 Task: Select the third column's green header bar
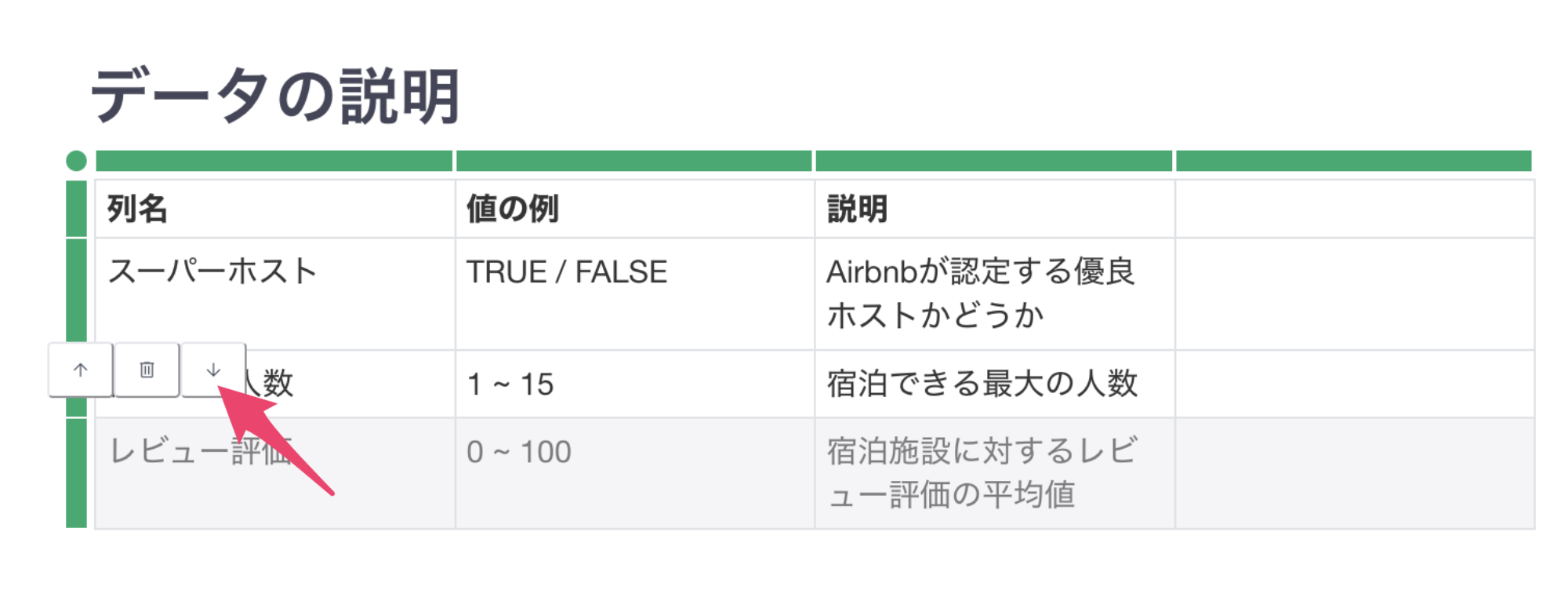pyautogui.click(x=994, y=161)
